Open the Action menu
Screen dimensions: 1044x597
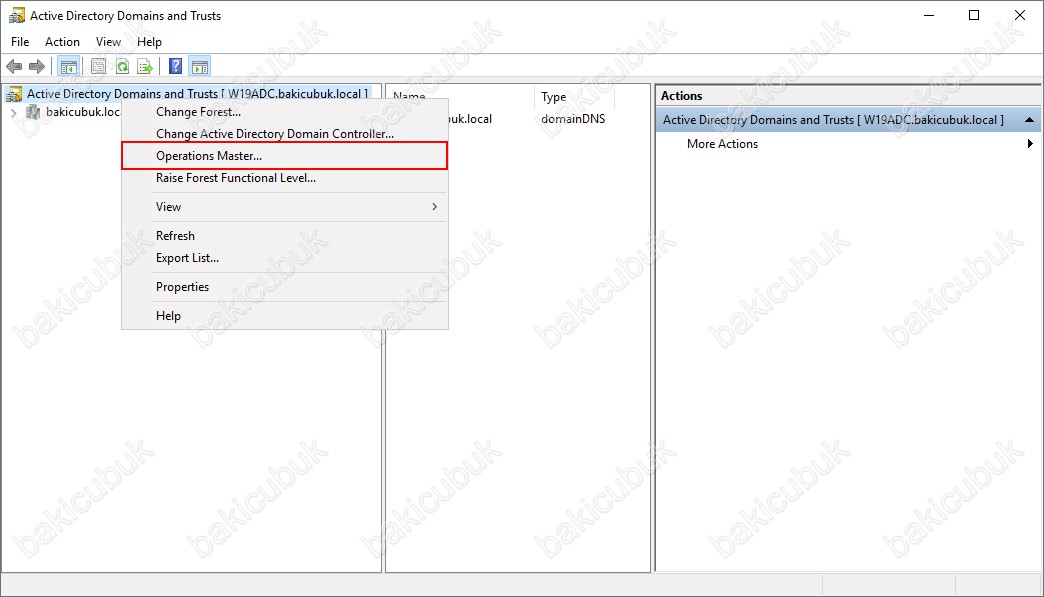(x=63, y=42)
